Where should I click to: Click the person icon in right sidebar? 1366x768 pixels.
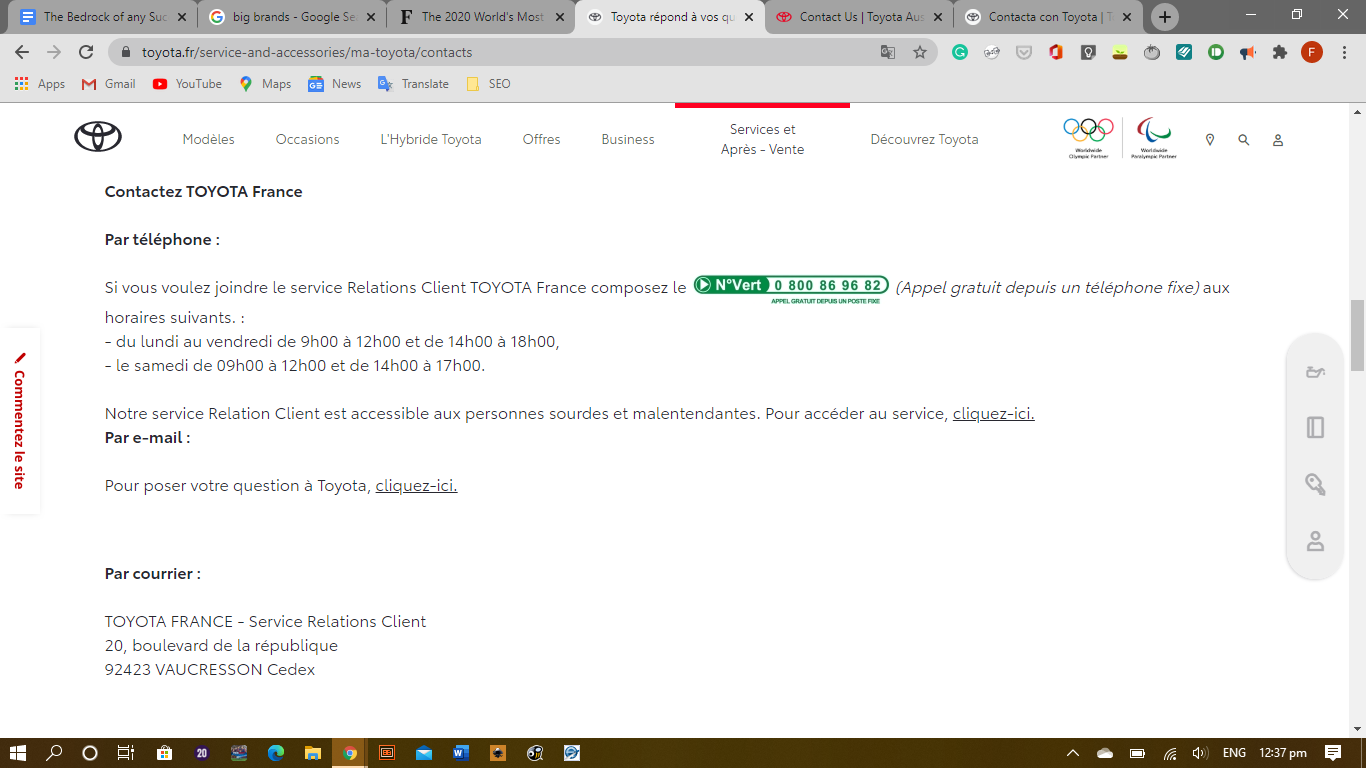1315,541
